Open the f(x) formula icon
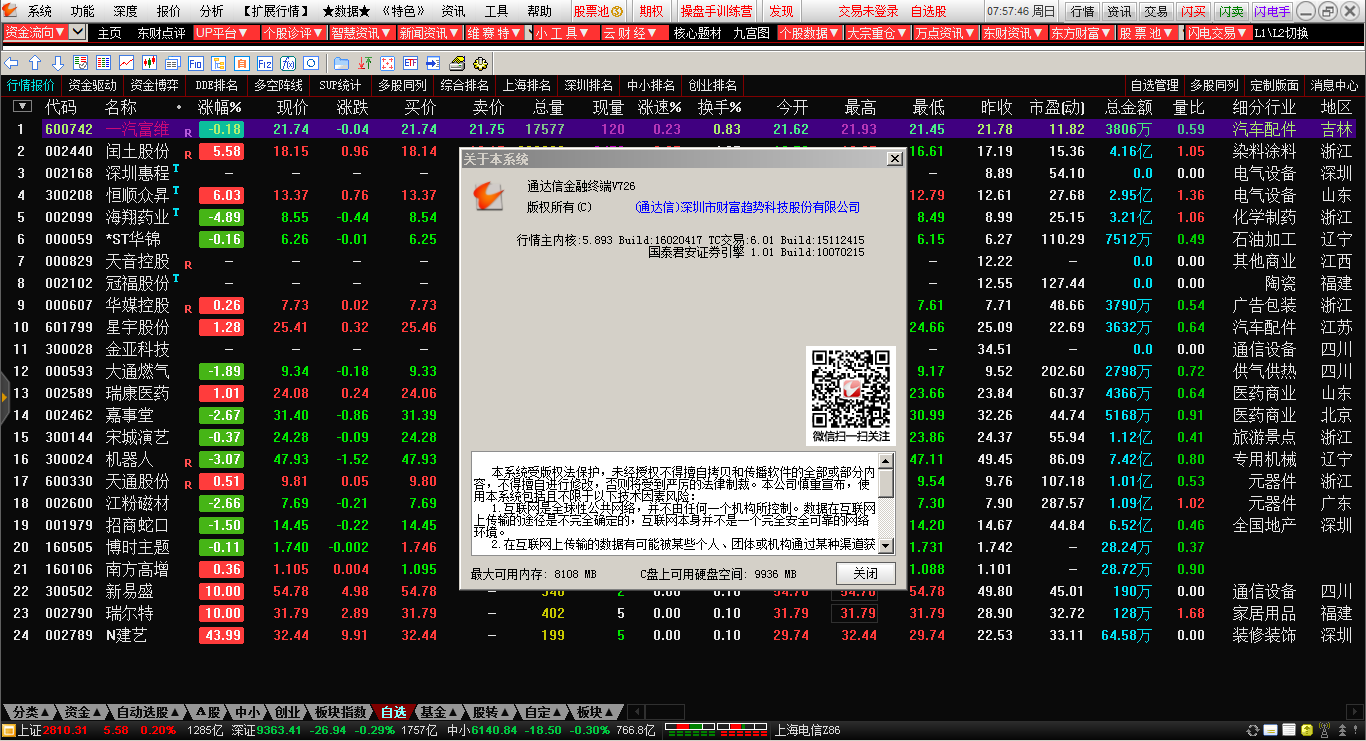 pyautogui.click(x=288, y=63)
